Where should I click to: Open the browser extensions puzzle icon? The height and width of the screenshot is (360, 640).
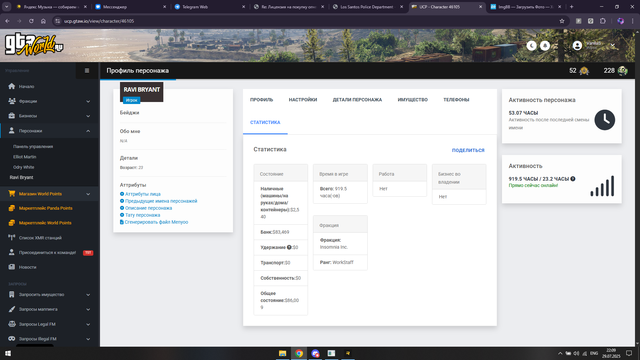(x=602, y=21)
